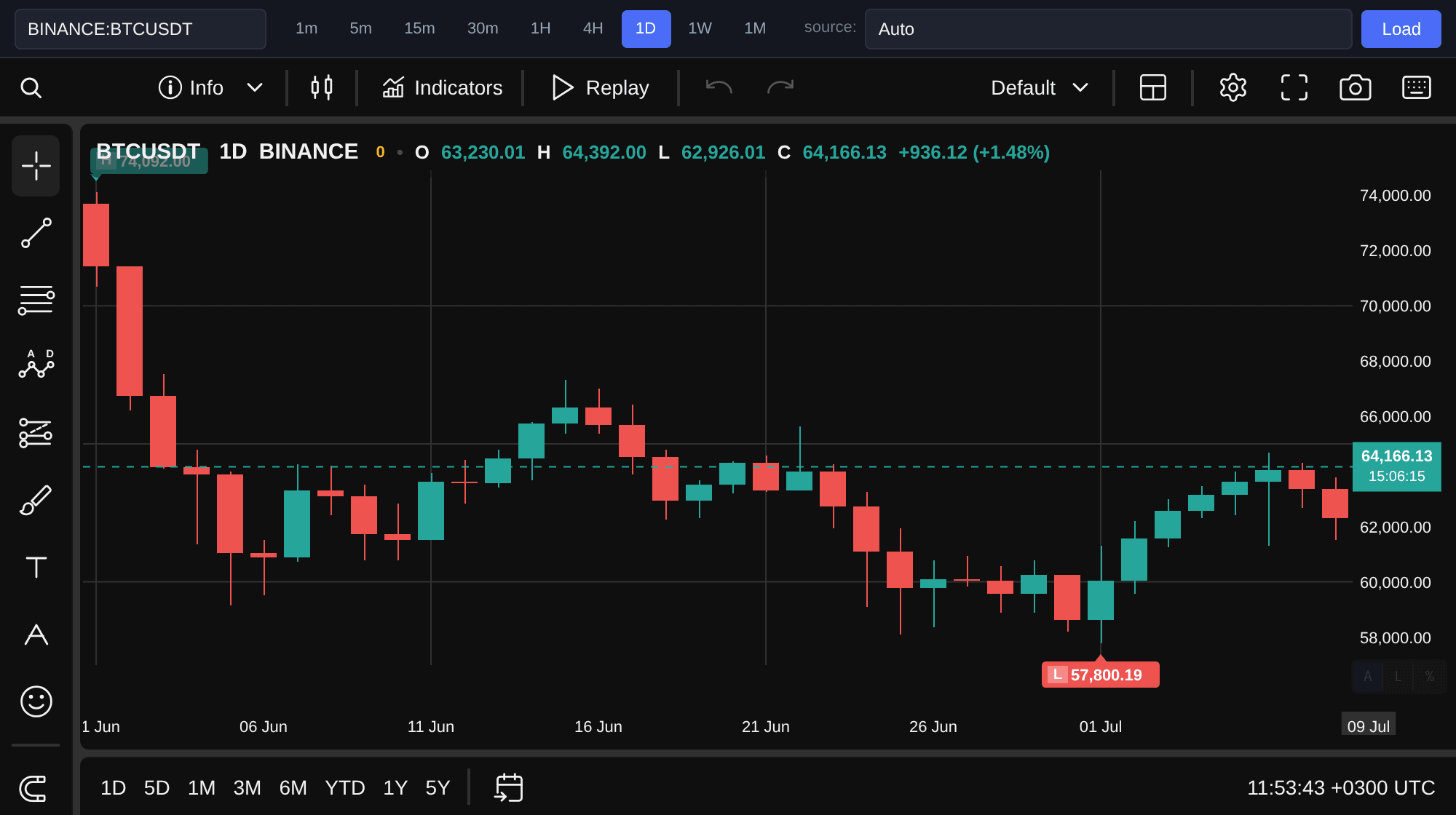Viewport: 1456px width, 815px height.
Task: Select the text annotation tool
Action: [36, 567]
